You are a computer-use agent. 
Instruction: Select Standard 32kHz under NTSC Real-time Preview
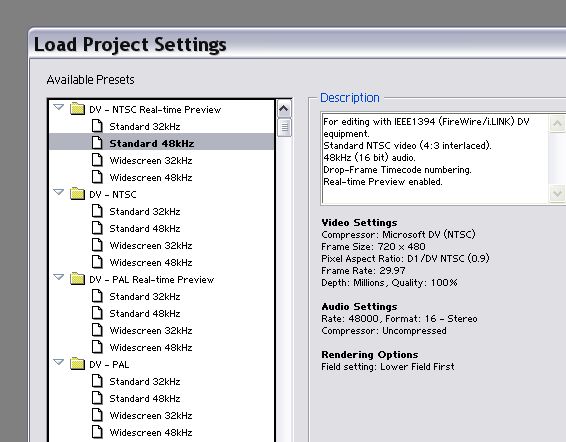point(145,127)
